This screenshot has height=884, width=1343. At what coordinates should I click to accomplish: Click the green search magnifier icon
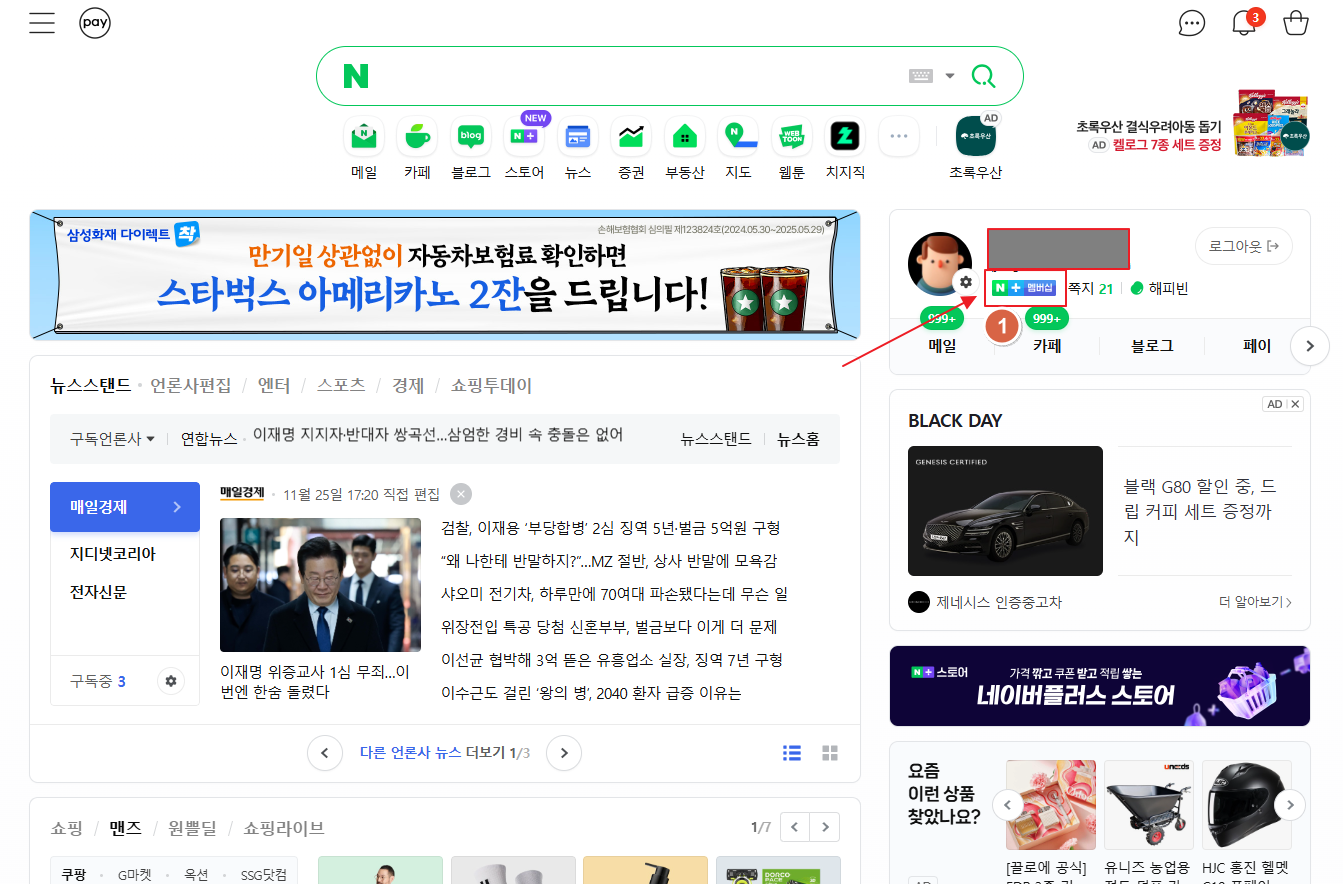983,75
